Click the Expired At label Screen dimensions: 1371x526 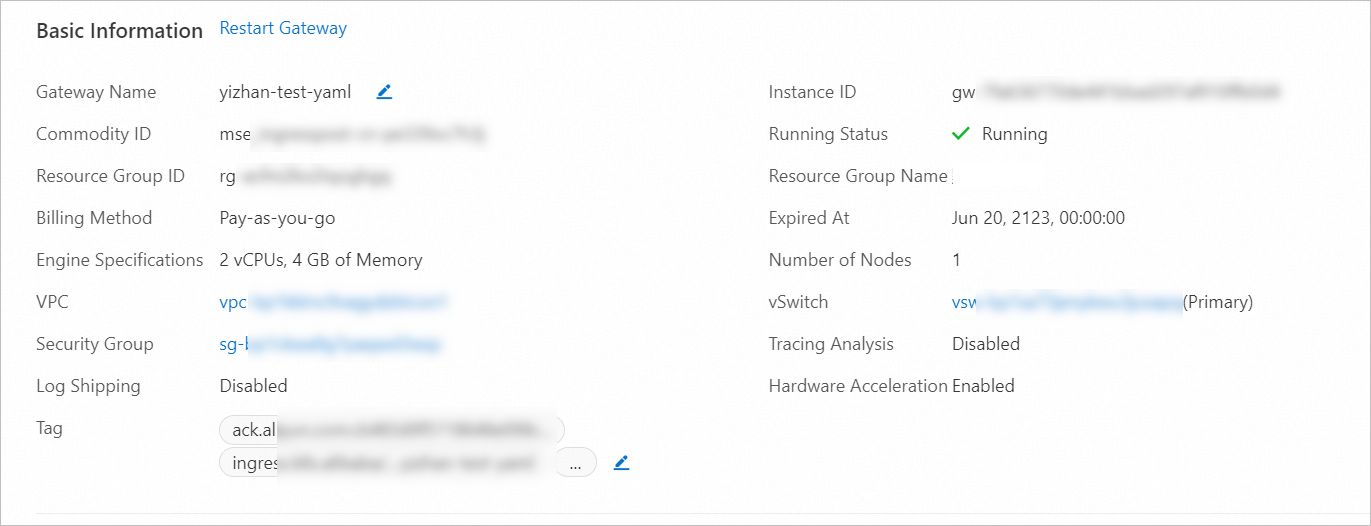point(809,218)
